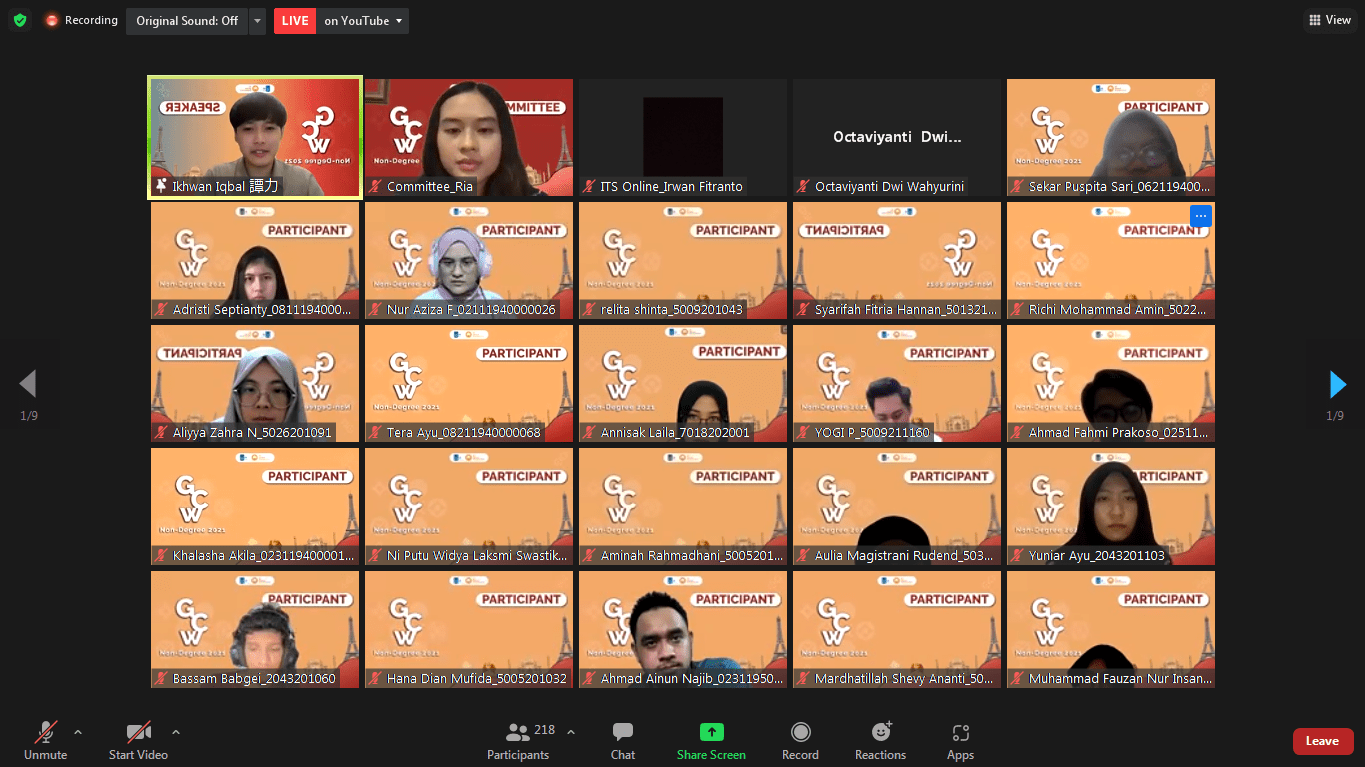Click the three-dot options on Richi's tile
The image size is (1365, 767).
[x=1201, y=215]
